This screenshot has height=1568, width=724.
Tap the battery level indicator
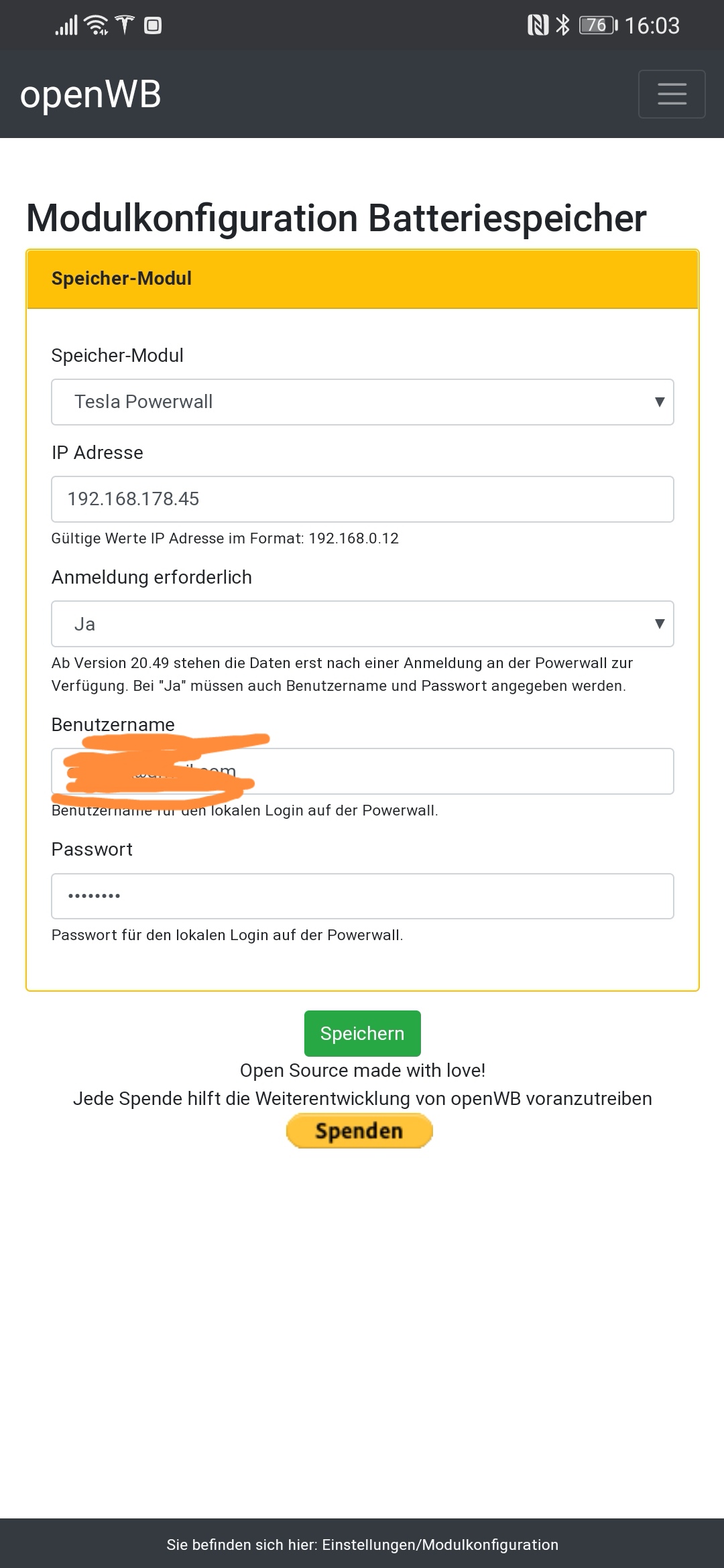[x=598, y=25]
